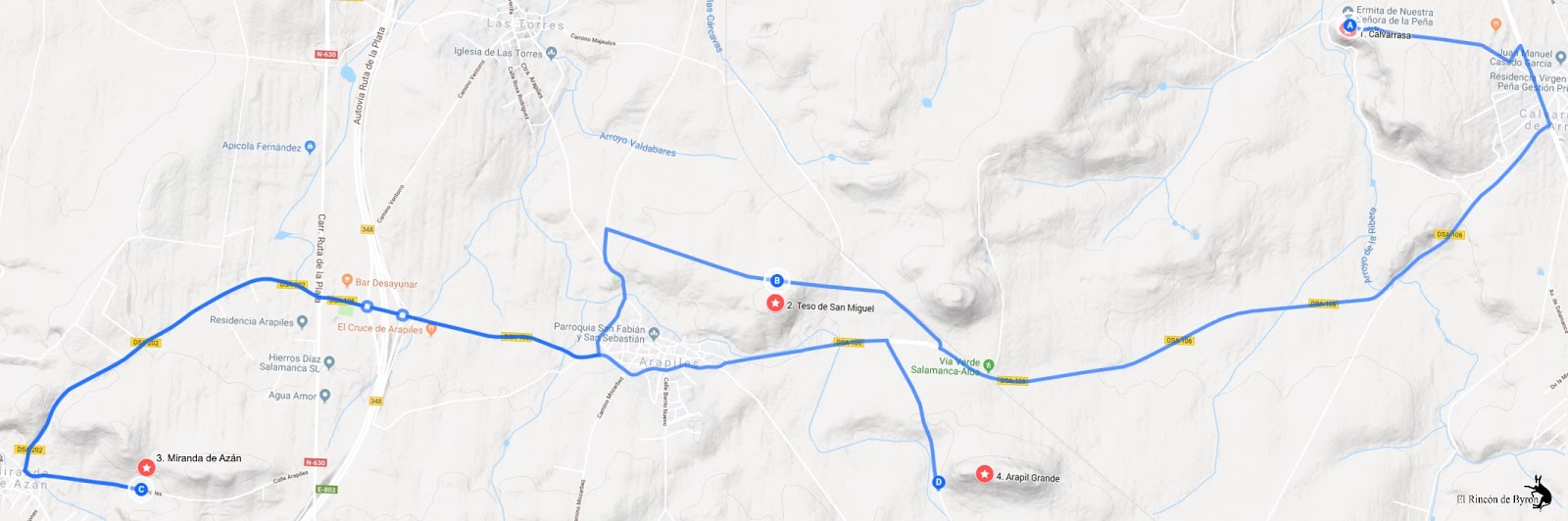
Task: Open El Cruce de Arapiles restaurant pin
Action: coord(431,329)
